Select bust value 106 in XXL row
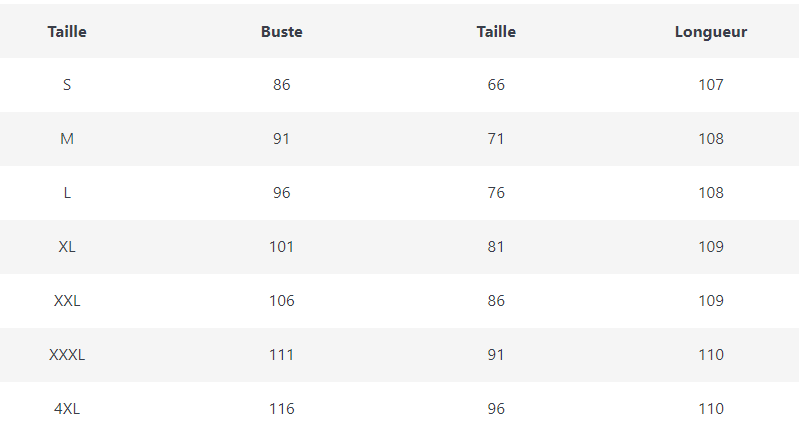This screenshot has width=799, height=444. [281, 301]
